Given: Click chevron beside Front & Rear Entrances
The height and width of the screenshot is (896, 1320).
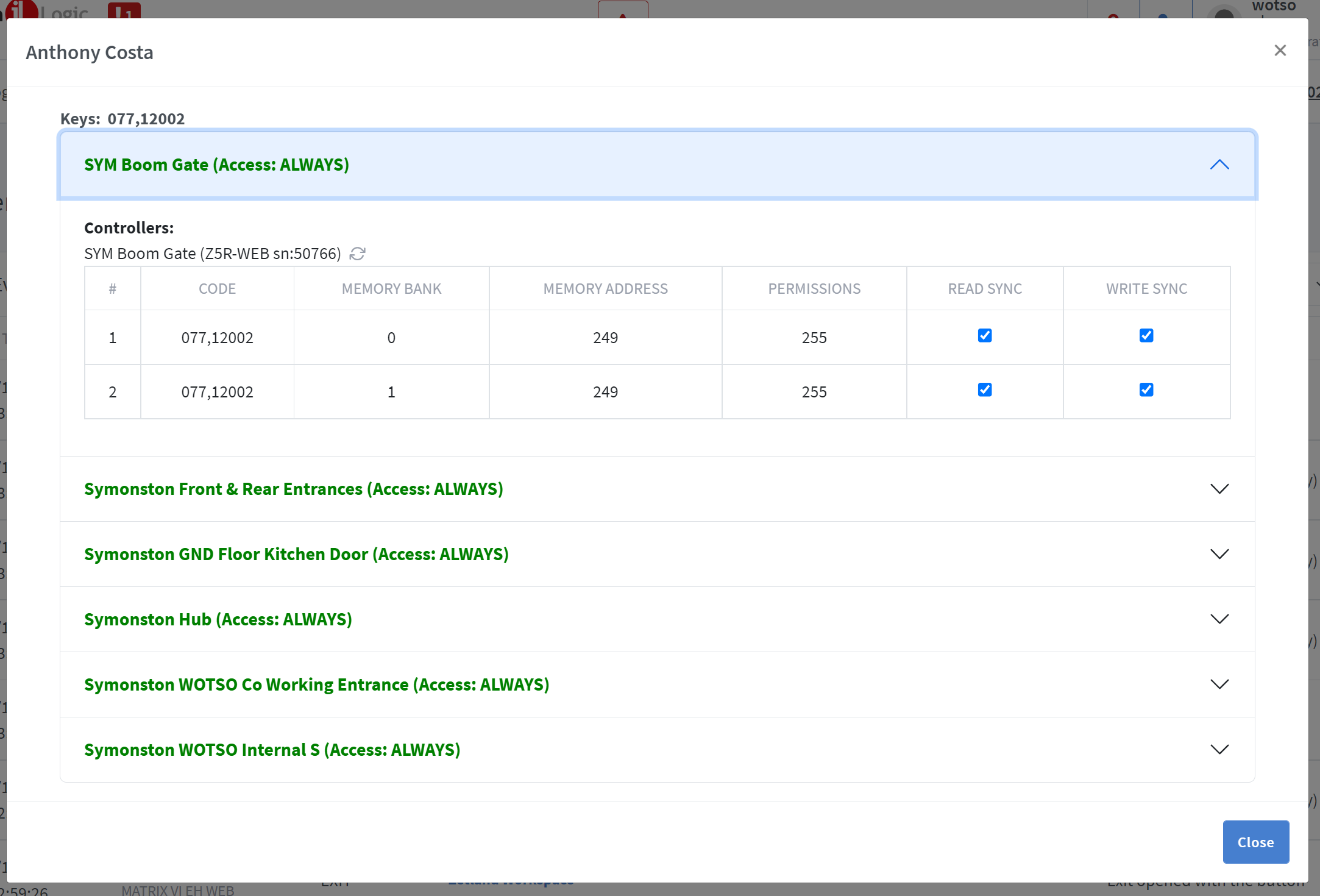Looking at the screenshot, I should (1219, 489).
